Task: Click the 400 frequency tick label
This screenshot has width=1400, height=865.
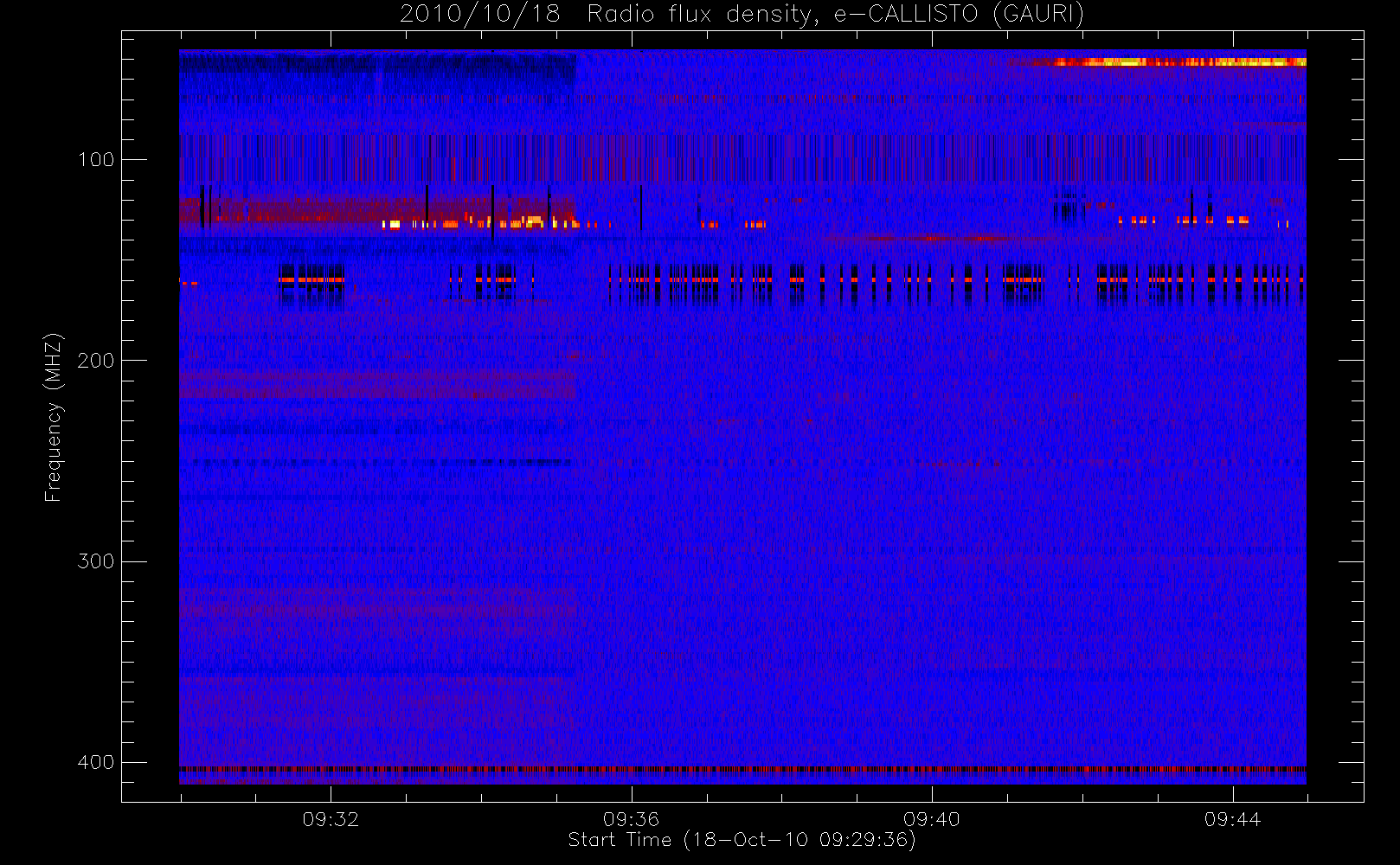Action: click(95, 762)
